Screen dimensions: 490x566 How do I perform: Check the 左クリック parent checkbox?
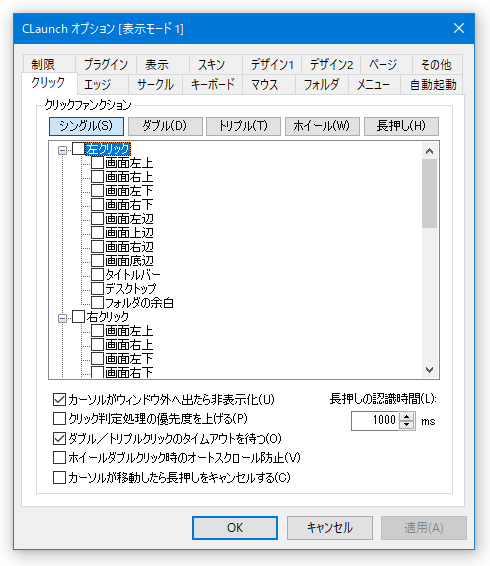pyautogui.click(x=78, y=149)
